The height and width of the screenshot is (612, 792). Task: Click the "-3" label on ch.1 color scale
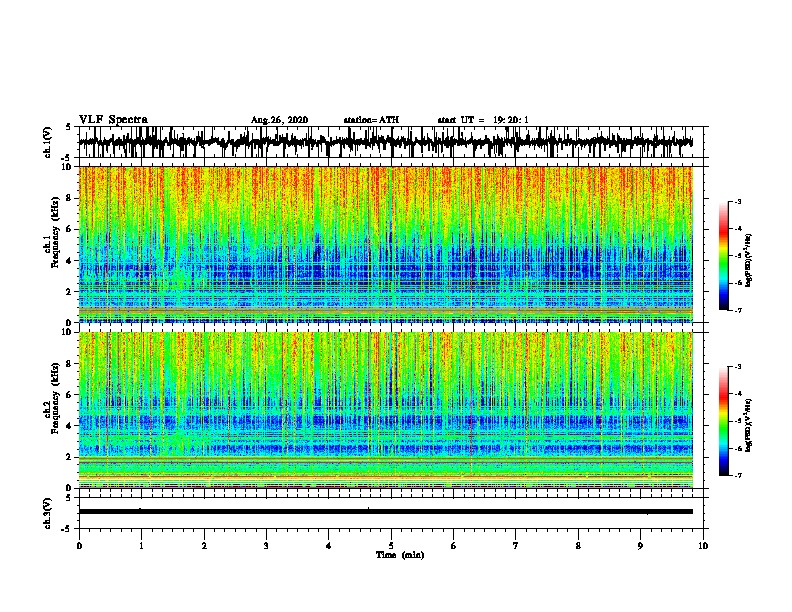pyautogui.click(x=737, y=201)
